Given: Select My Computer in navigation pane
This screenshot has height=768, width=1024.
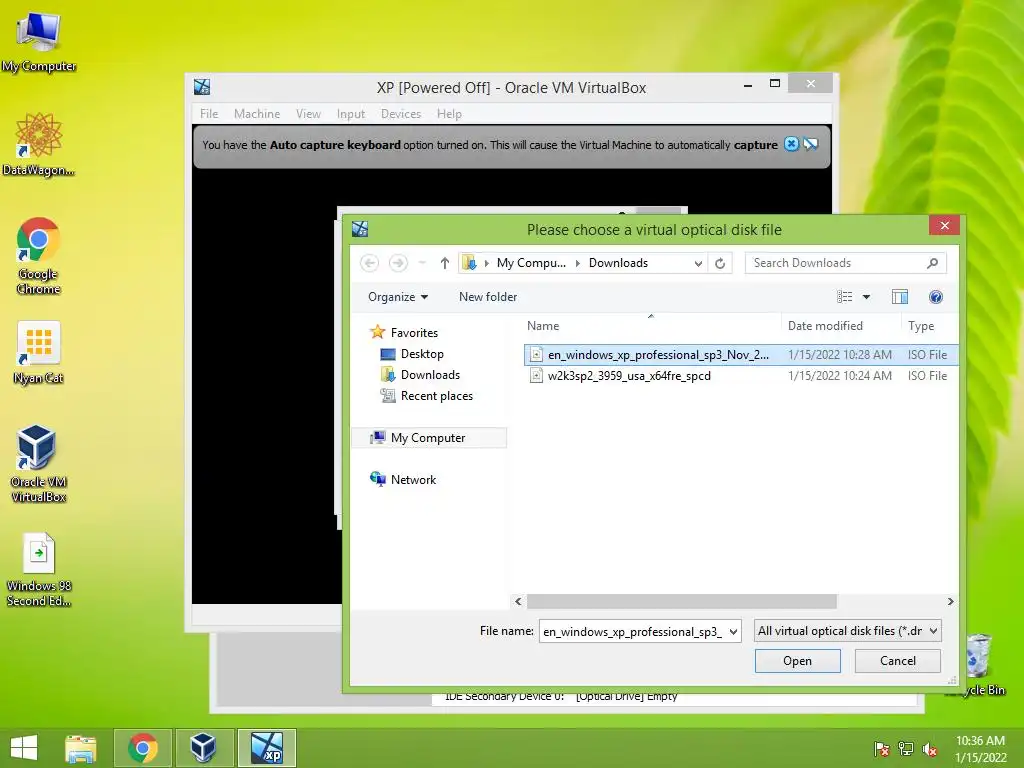Looking at the screenshot, I should point(429,438).
